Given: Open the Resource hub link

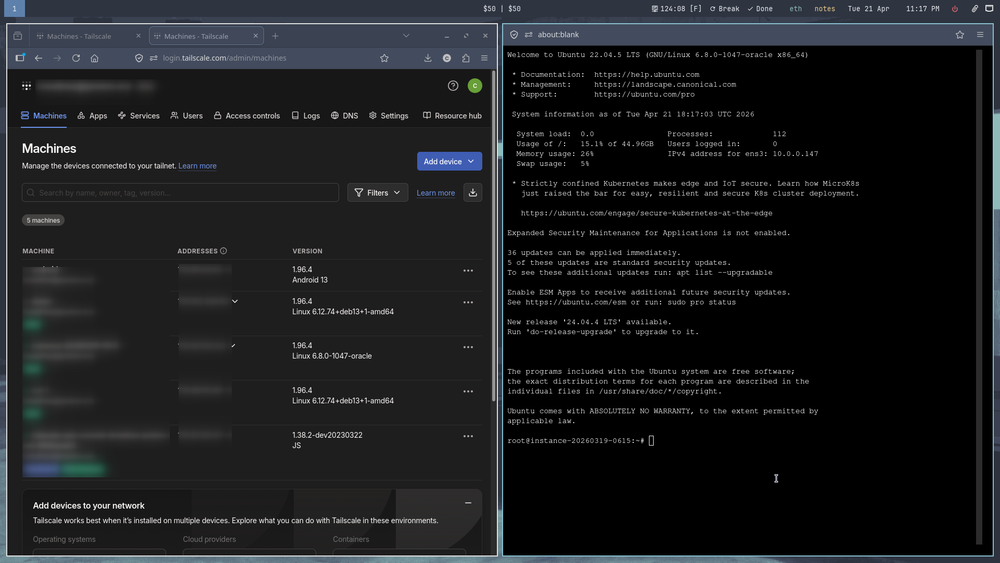Looking at the screenshot, I should 452,116.
